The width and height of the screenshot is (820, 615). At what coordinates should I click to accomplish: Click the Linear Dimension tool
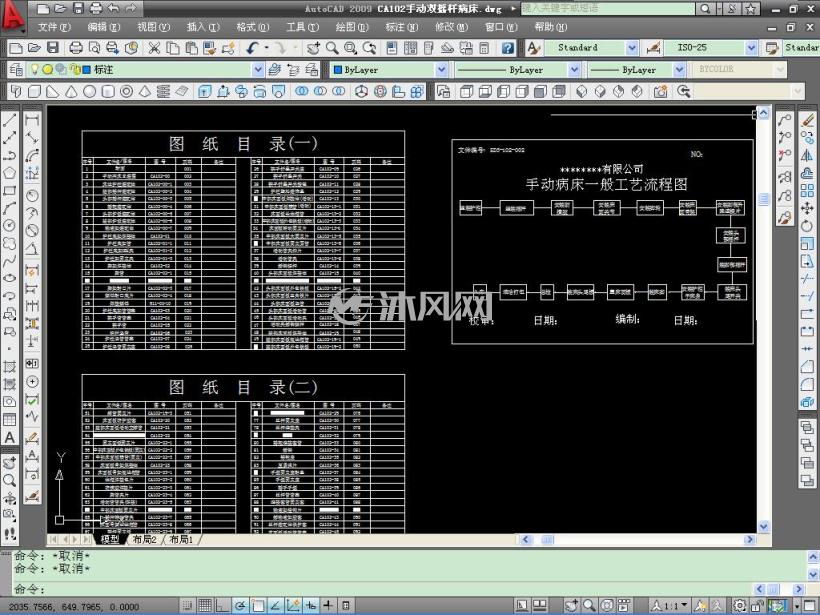click(32, 120)
